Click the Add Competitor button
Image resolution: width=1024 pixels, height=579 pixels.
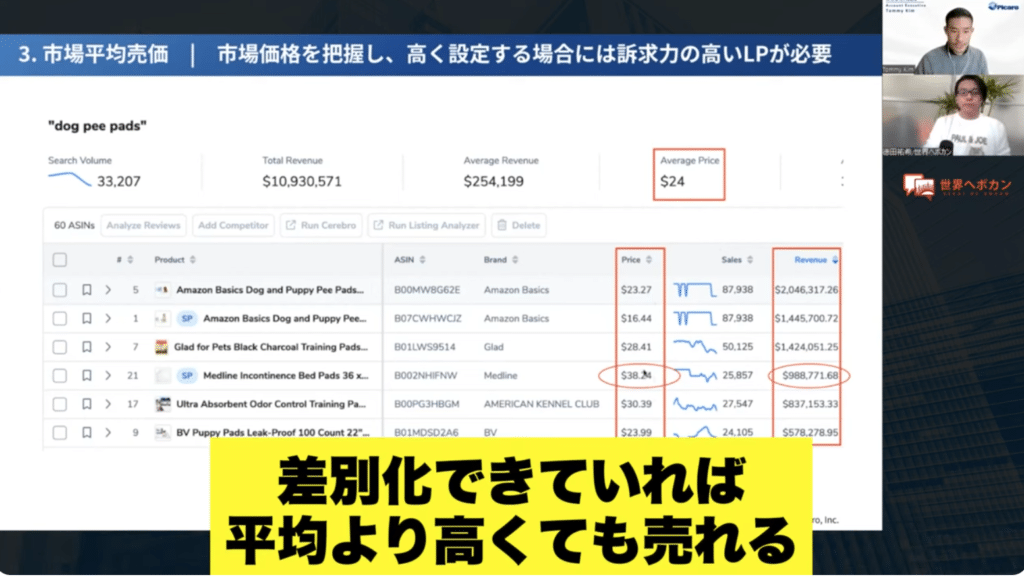[233, 225]
